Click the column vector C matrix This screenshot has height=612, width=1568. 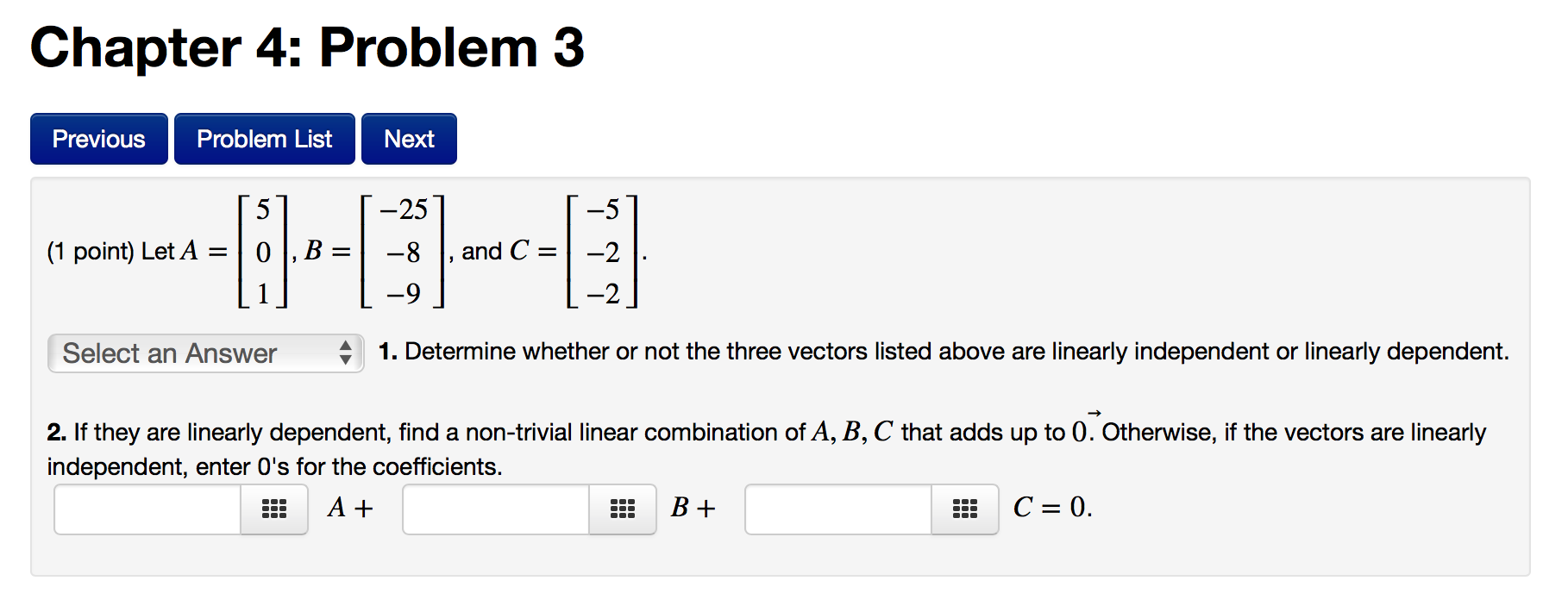602,252
